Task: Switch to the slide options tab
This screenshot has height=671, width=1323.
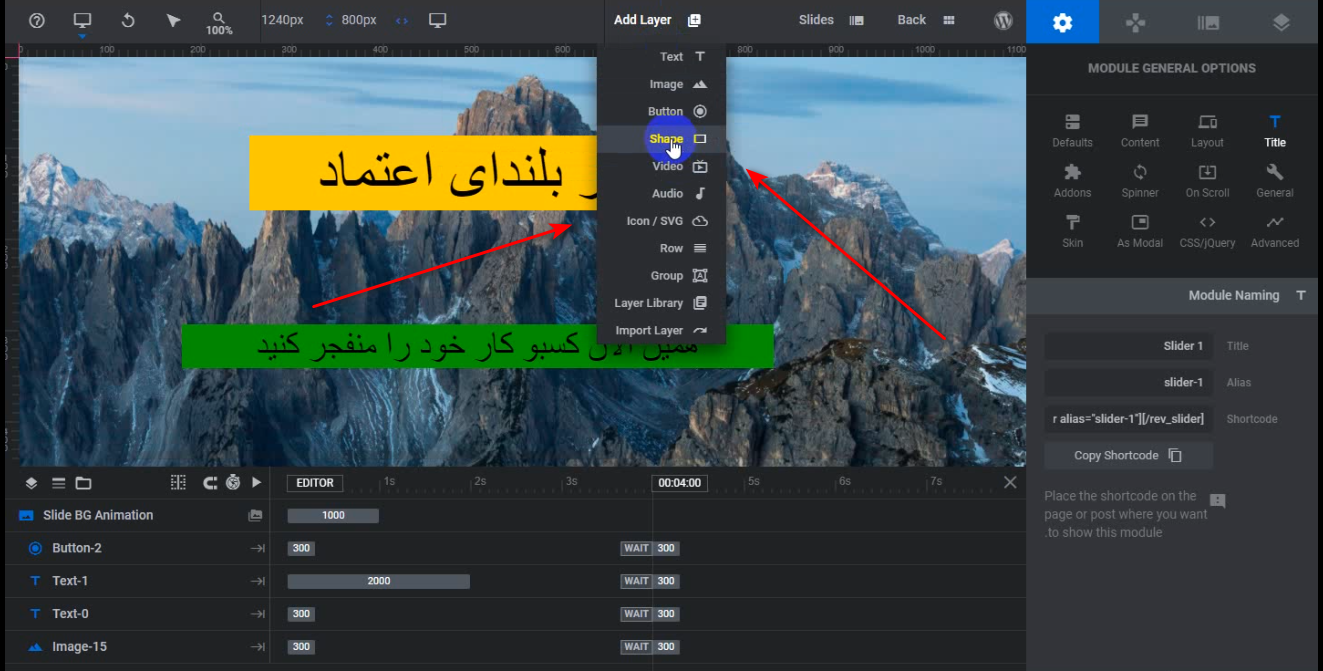Action: [x=1208, y=22]
